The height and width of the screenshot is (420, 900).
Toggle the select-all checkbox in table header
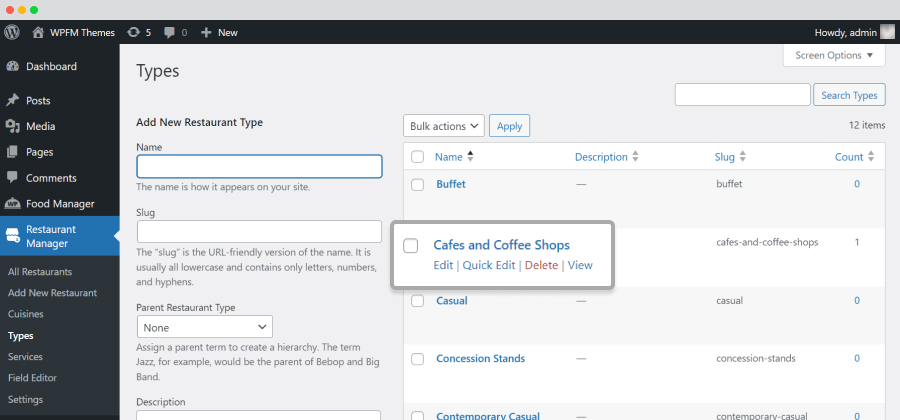point(418,157)
